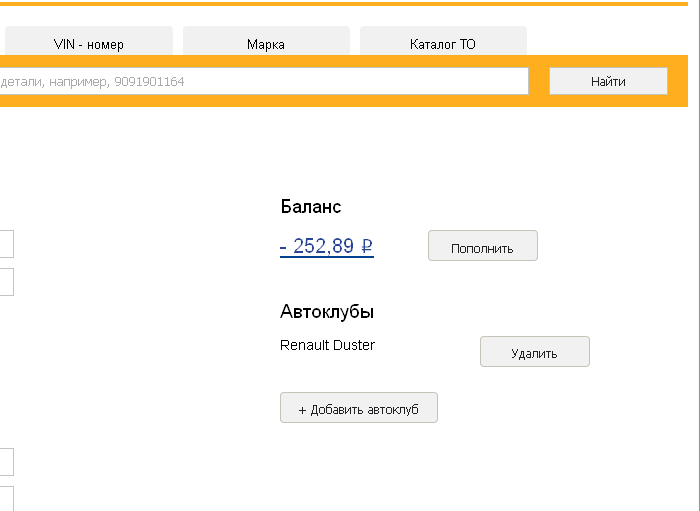Click the plus sign on Добавить автоклуб
This screenshot has width=700, height=511.
(x=302, y=409)
